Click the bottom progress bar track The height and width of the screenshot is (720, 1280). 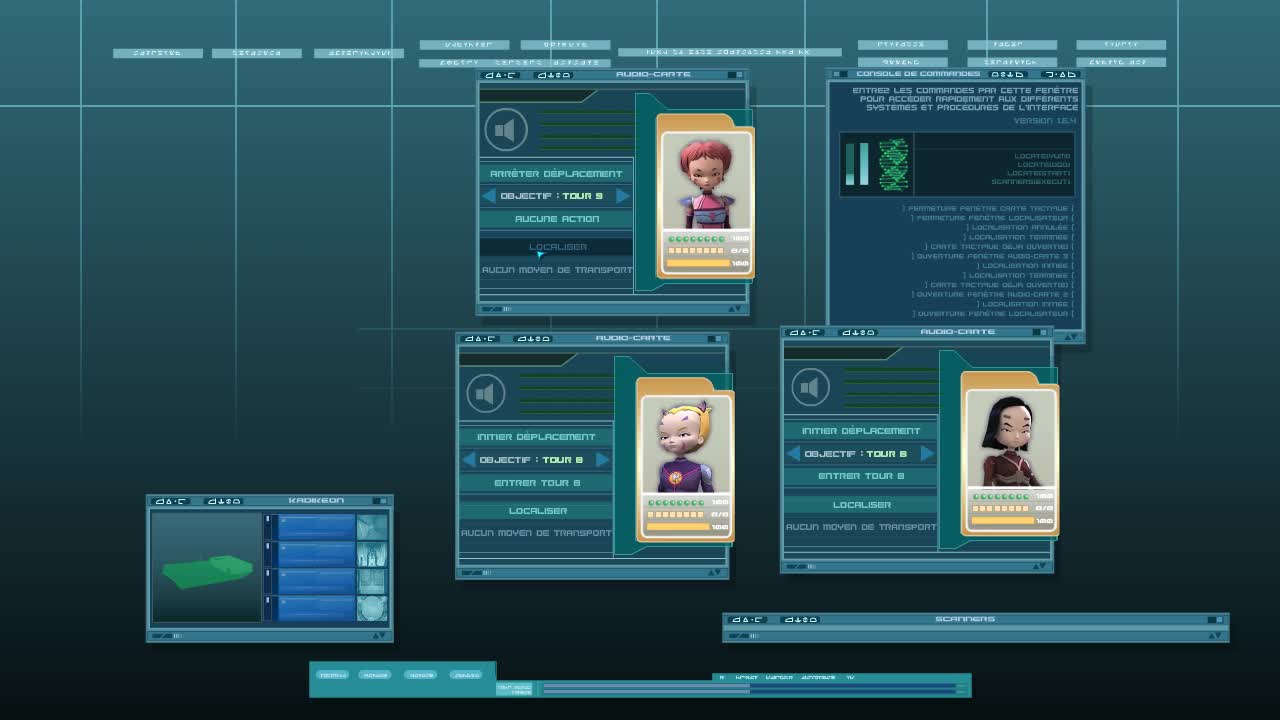(748, 688)
